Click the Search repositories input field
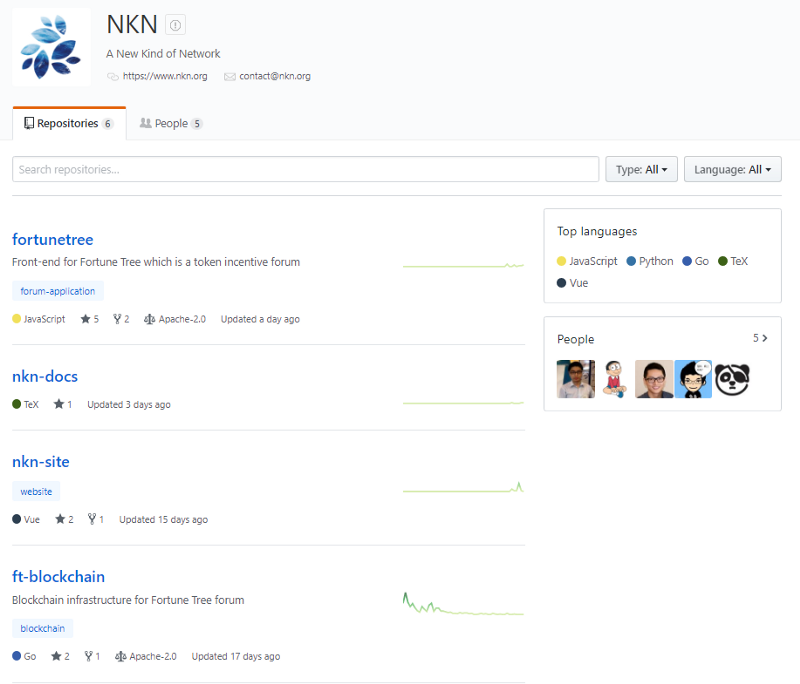800x684 pixels. [x=305, y=169]
